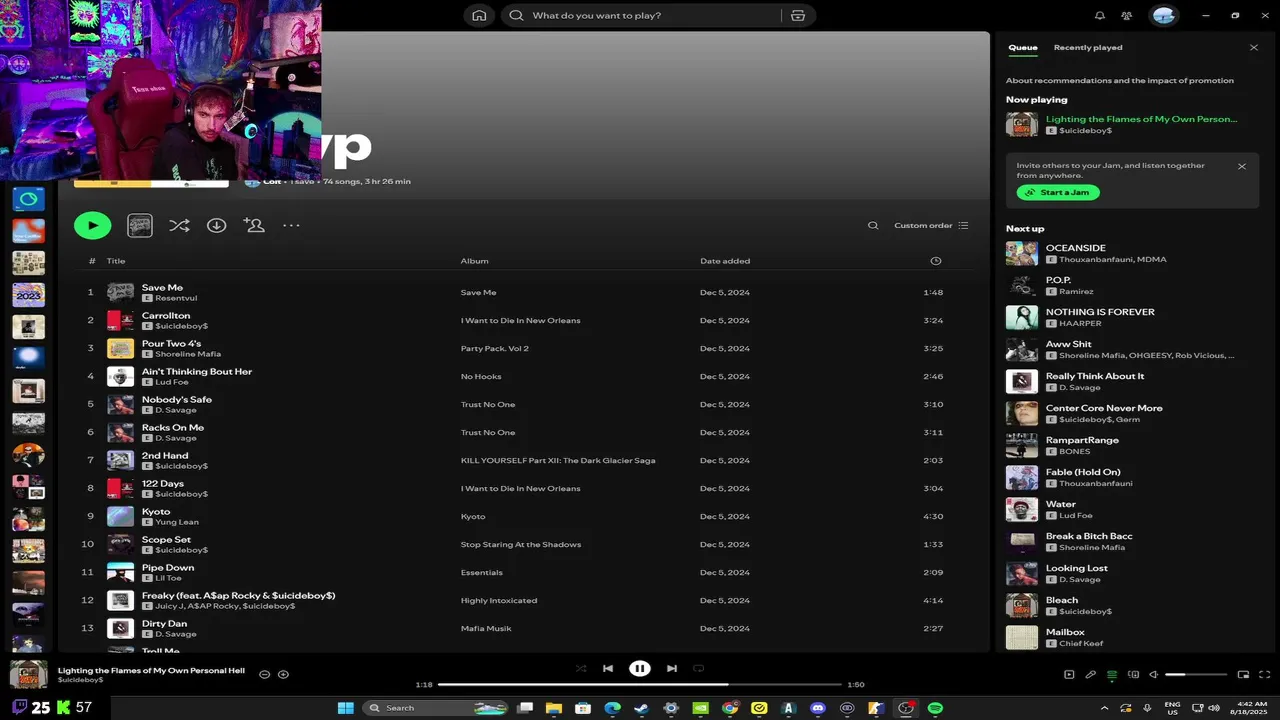Screen dimensions: 1280x720
Task: Toggle shuffle for this playlist
Action: point(179,225)
